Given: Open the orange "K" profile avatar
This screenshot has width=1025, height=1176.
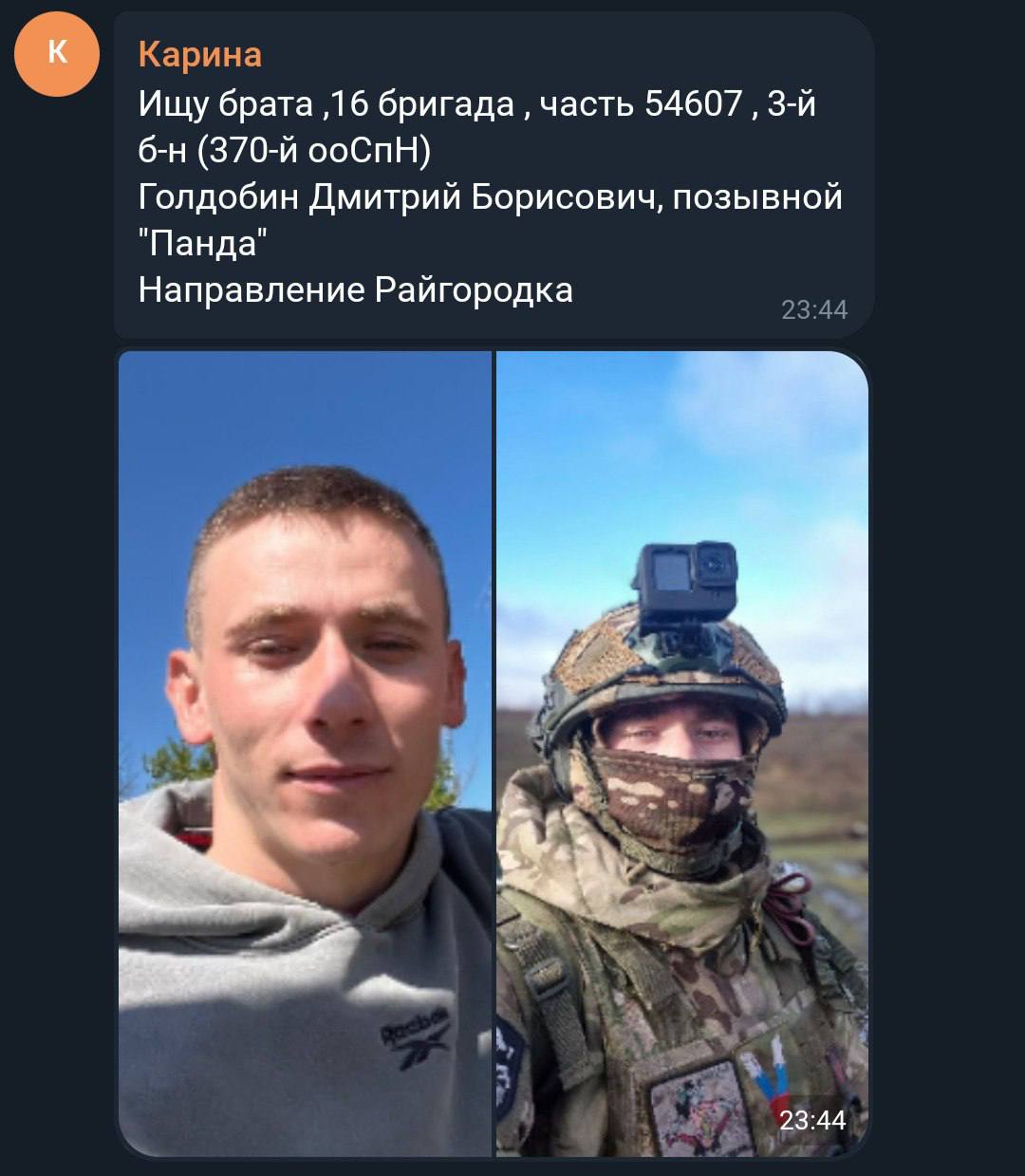Looking at the screenshot, I should [x=56, y=53].
